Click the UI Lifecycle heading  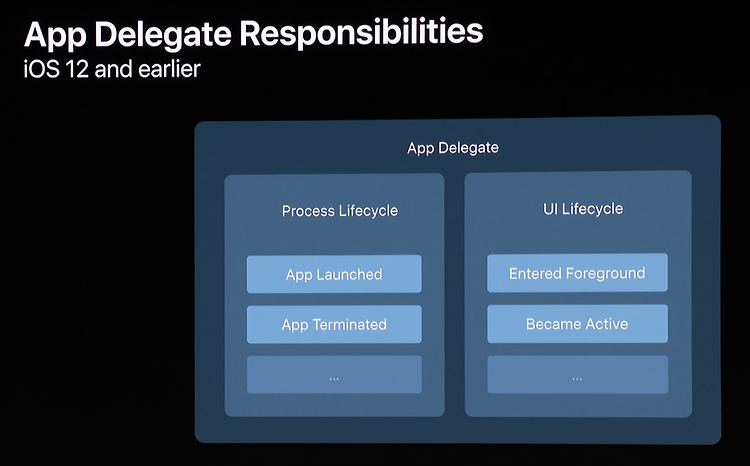pyautogui.click(x=583, y=209)
